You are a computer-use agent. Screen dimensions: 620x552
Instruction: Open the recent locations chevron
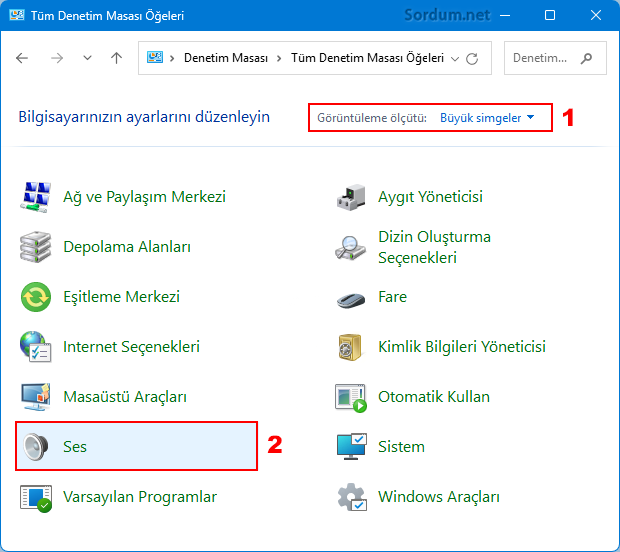(88, 59)
